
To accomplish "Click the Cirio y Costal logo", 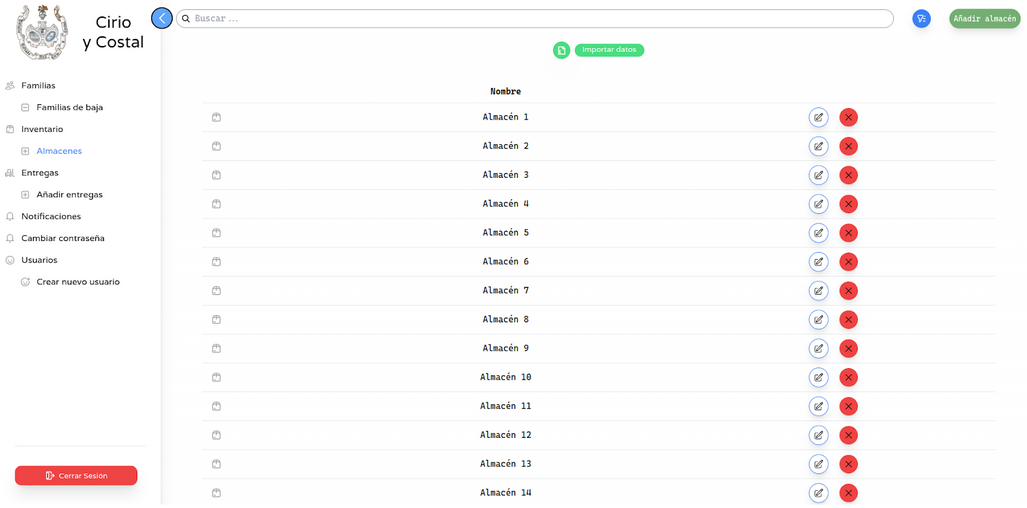I will point(42,32).
